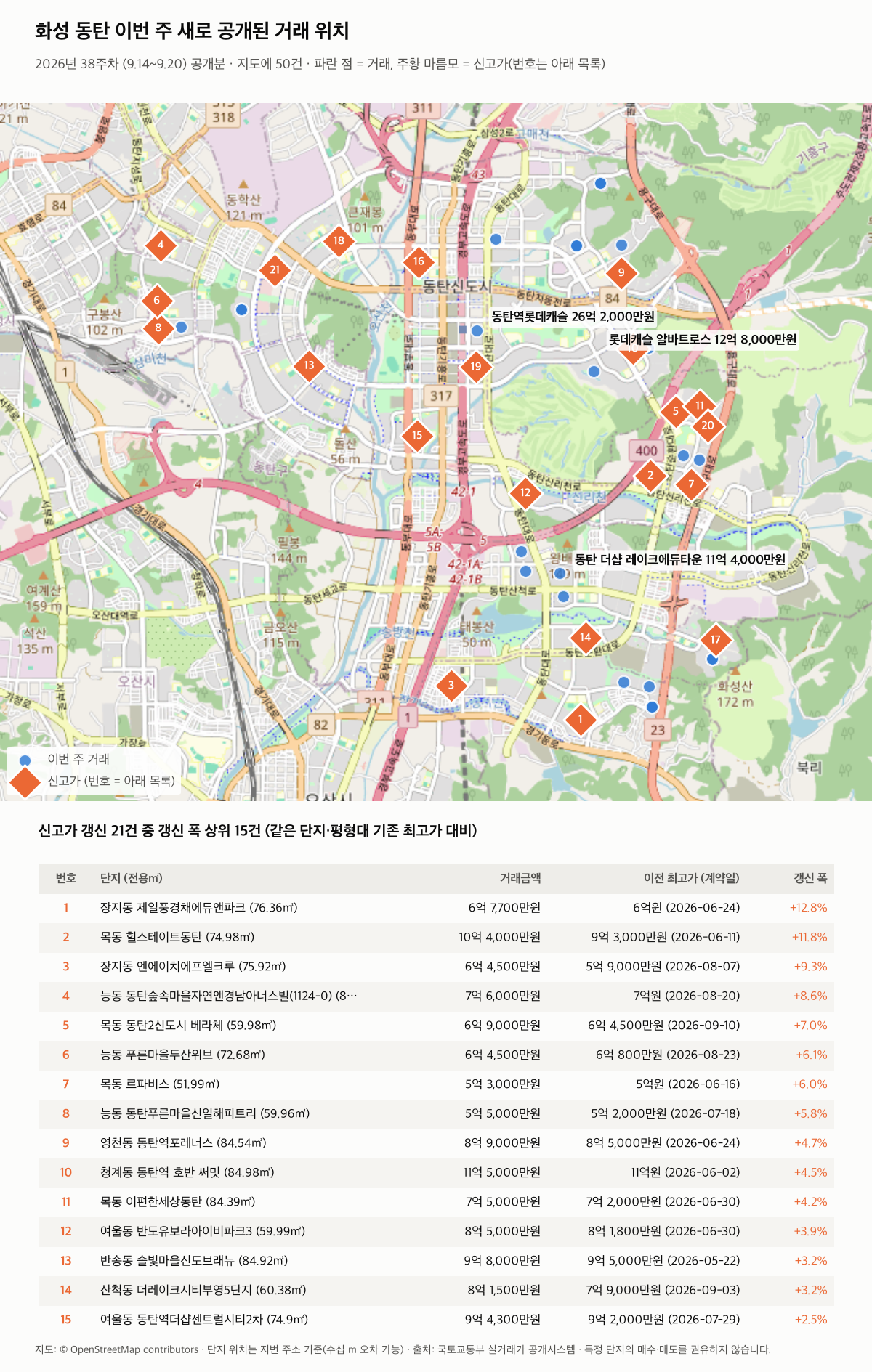Select row 청계동 동탄역 호반 써밋 (84.98㎡)

click(436, 1172)
